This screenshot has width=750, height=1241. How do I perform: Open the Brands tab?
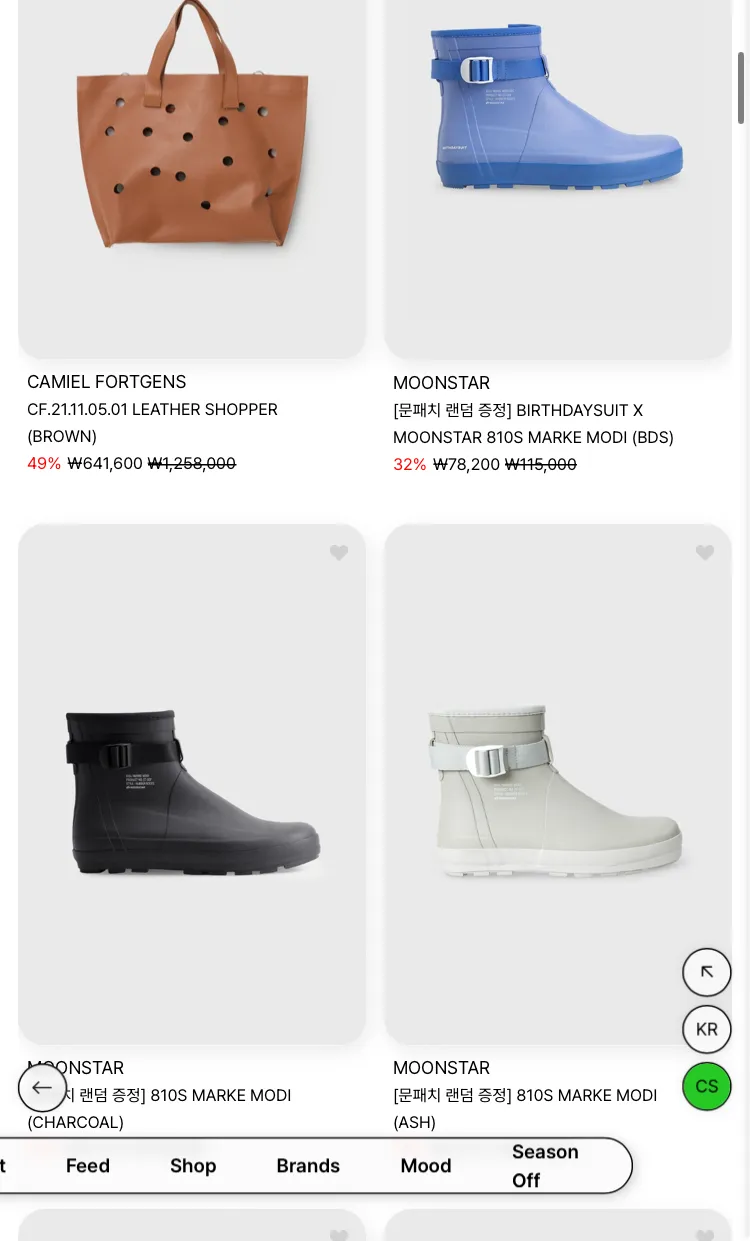[308, 1166]
